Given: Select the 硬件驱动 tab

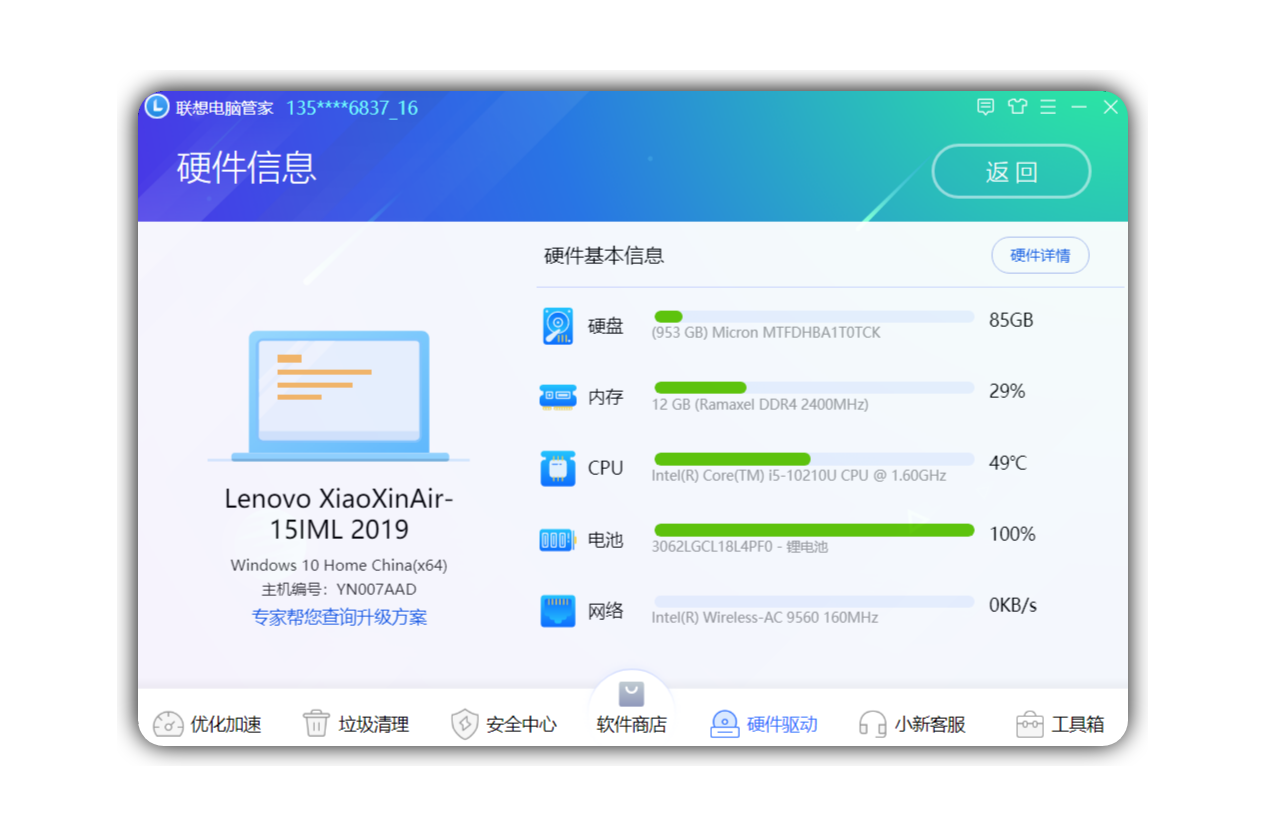Looking at the screenshot, I should pos(764,724).
